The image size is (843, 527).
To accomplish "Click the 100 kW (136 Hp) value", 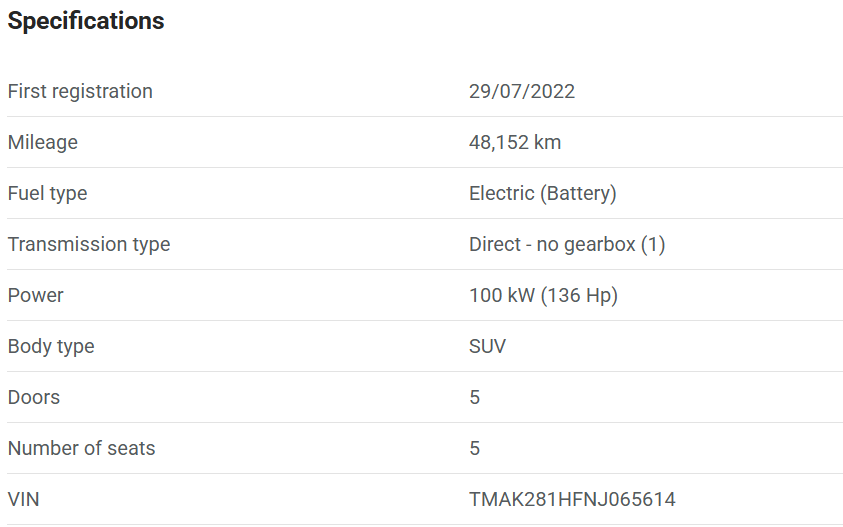I will tap(543, 295).
